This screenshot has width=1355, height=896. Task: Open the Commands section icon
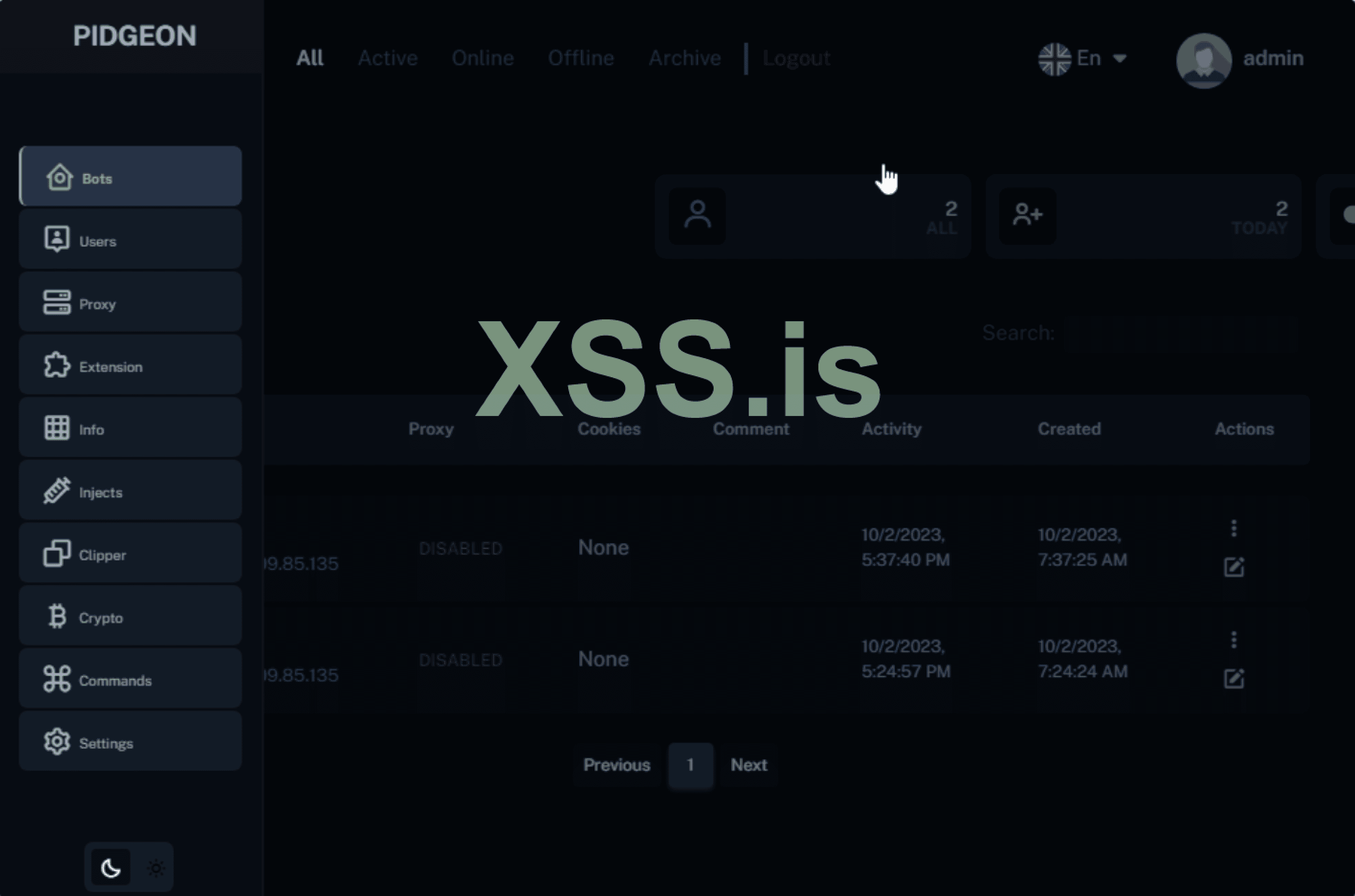click(x=56, y=679)
